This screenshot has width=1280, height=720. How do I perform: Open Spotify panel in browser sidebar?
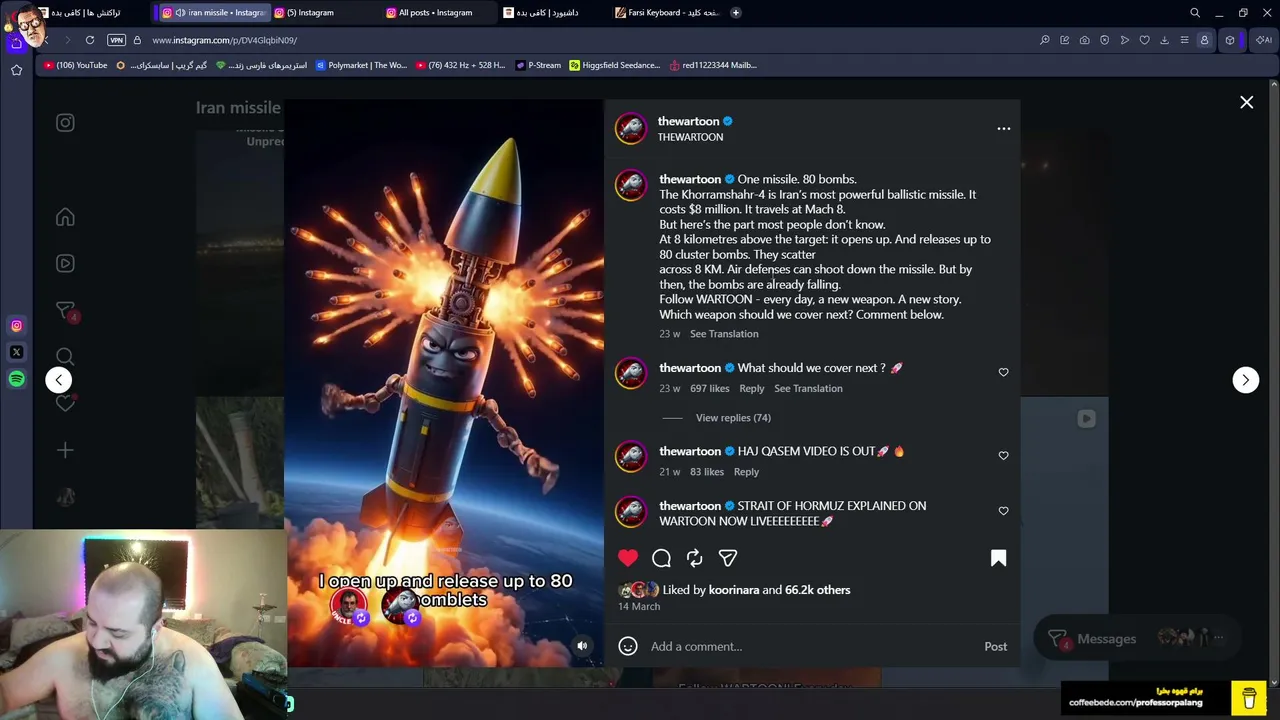click(x=16, y=379)
